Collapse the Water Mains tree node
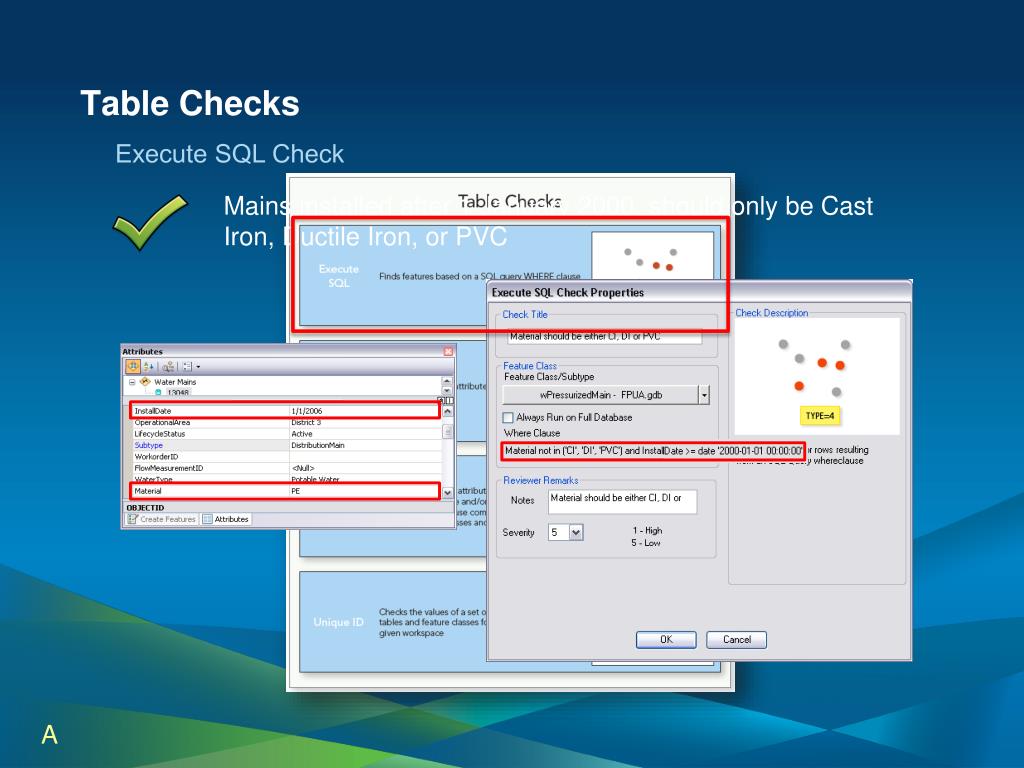Viewport: 1024px width, 768px height. [131, 382]
